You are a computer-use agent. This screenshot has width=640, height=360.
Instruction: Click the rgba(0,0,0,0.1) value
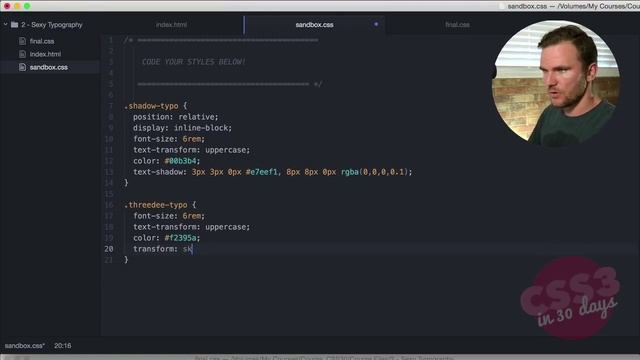[x=374, y=172]
